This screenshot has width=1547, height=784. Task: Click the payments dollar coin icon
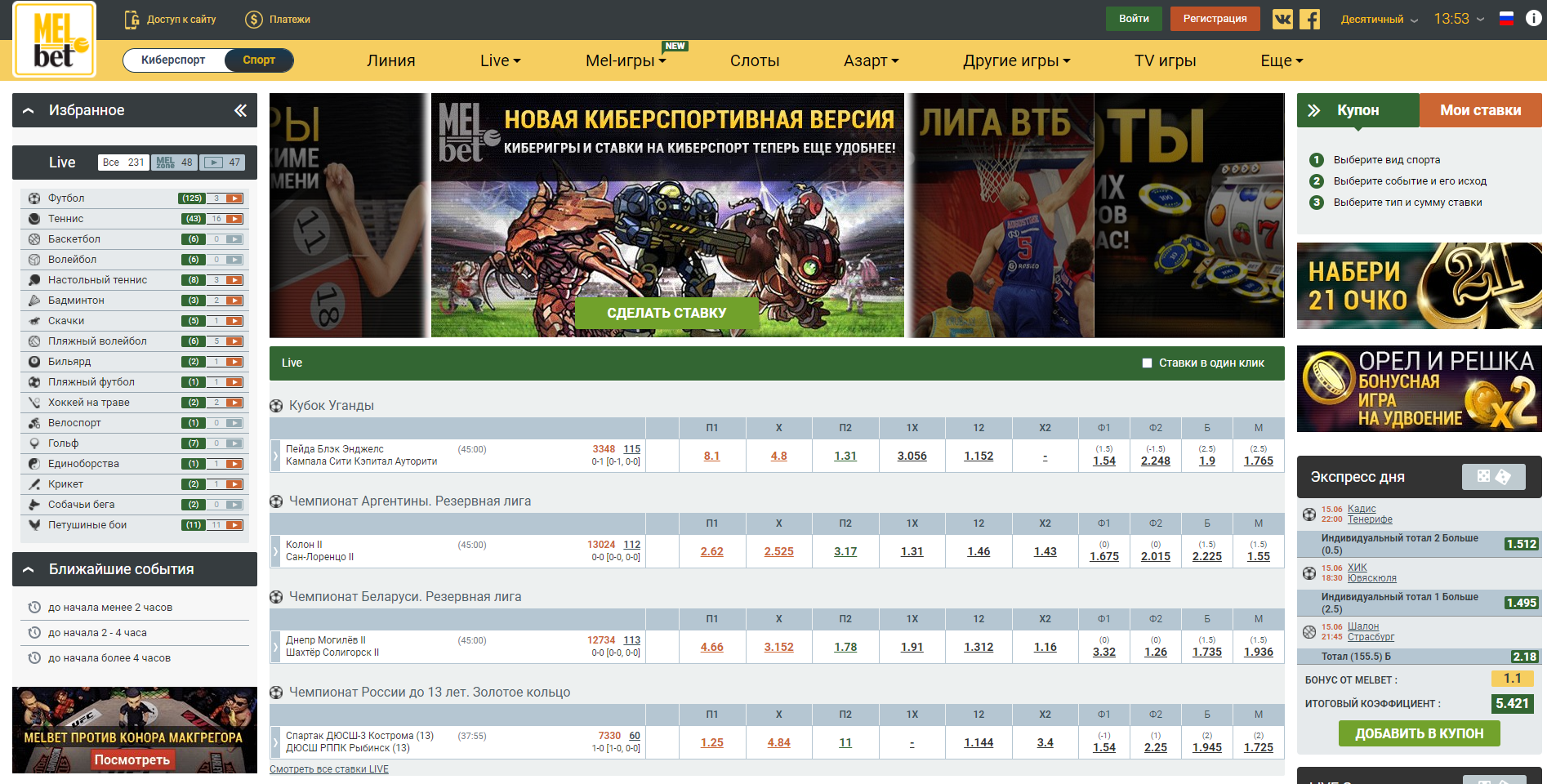click(x=253, y=20)
